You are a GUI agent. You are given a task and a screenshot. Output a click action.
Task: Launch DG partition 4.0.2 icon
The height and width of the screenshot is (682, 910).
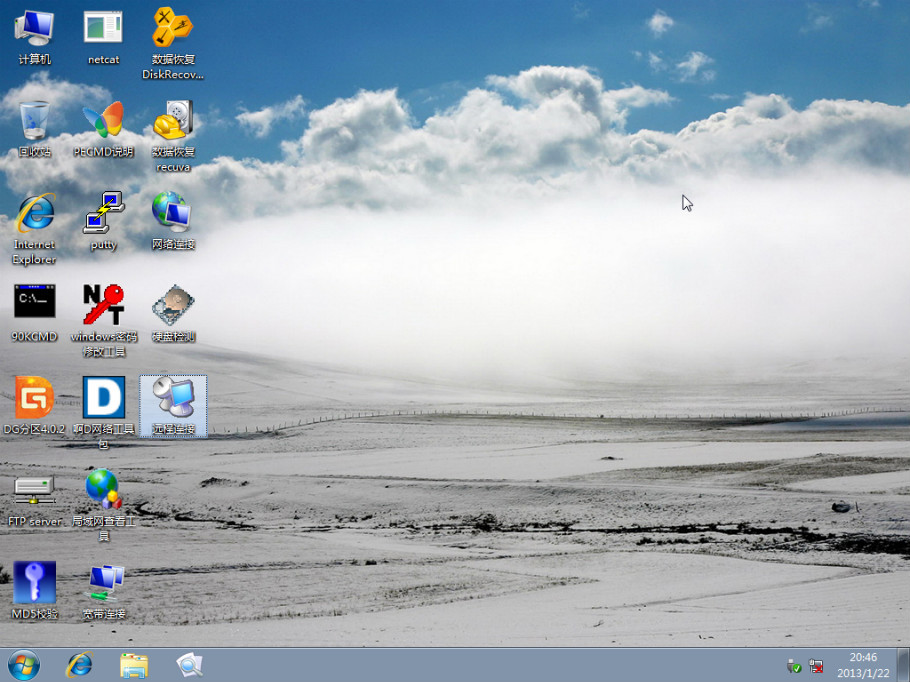click(x=34, y=397)
